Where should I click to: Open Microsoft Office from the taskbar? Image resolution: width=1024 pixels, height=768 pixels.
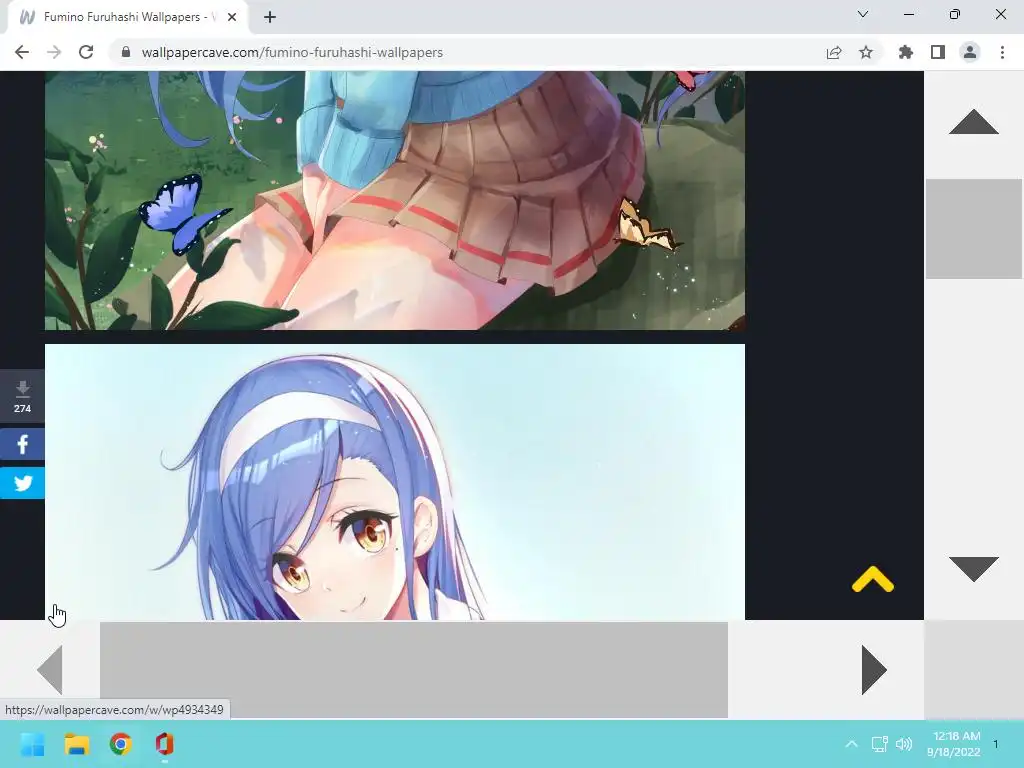tap(165, 744)
